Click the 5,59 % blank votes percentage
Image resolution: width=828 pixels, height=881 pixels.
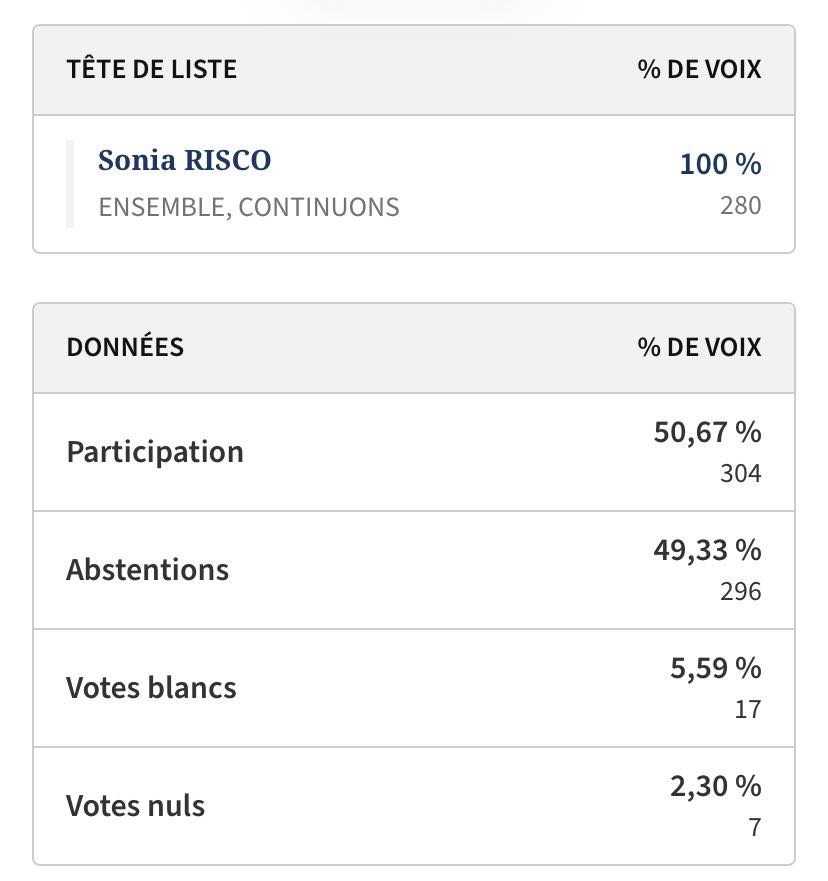click(x=715, y=668)
